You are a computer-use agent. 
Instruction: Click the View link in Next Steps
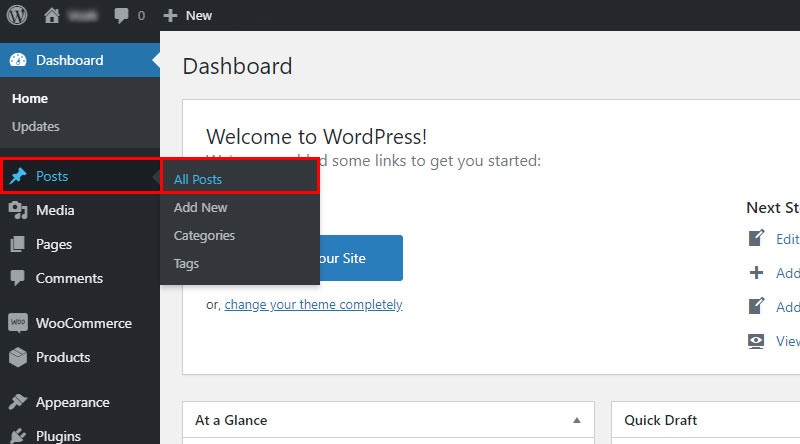788,341
